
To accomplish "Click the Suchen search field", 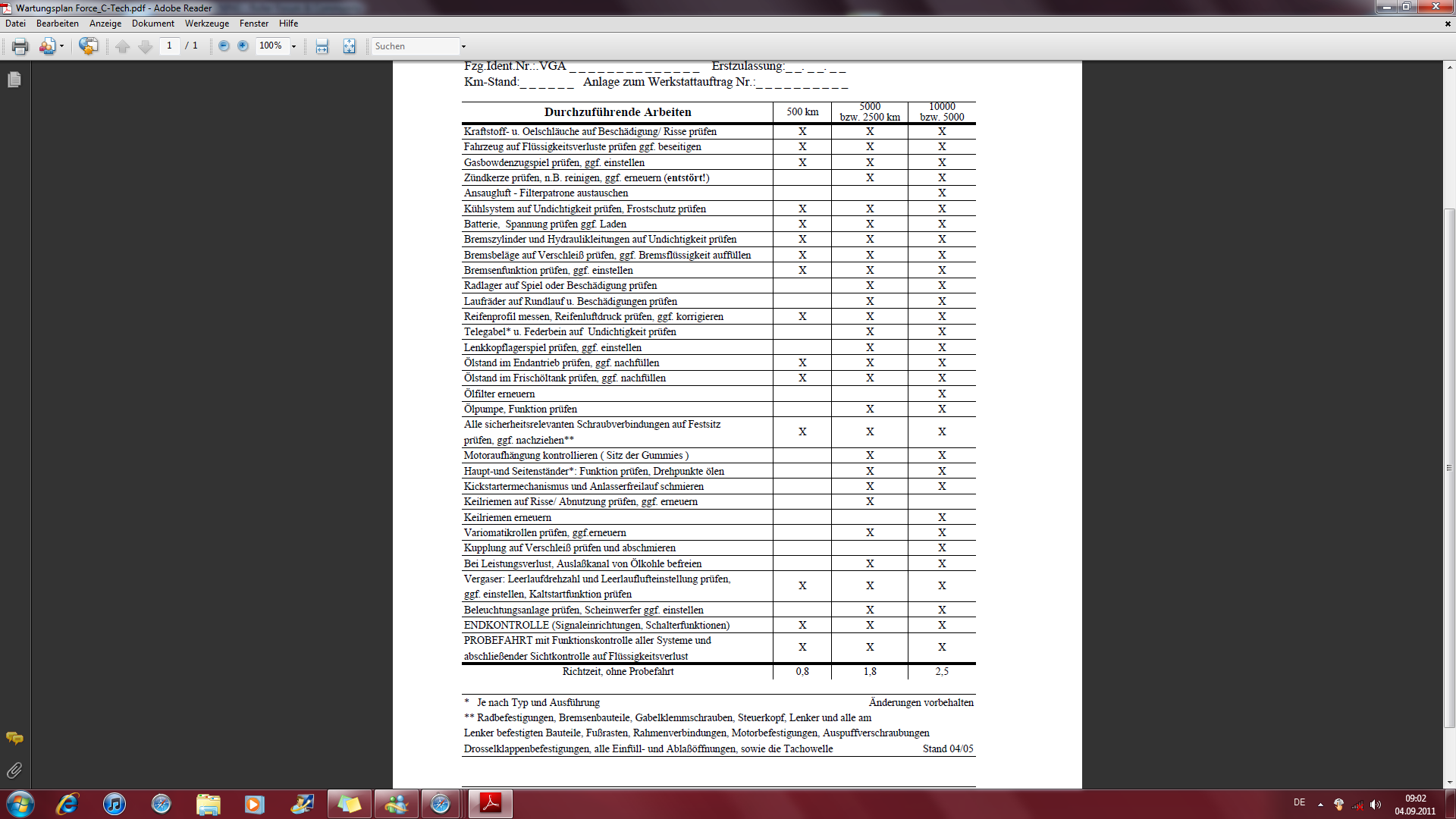I will coord(416,46).
